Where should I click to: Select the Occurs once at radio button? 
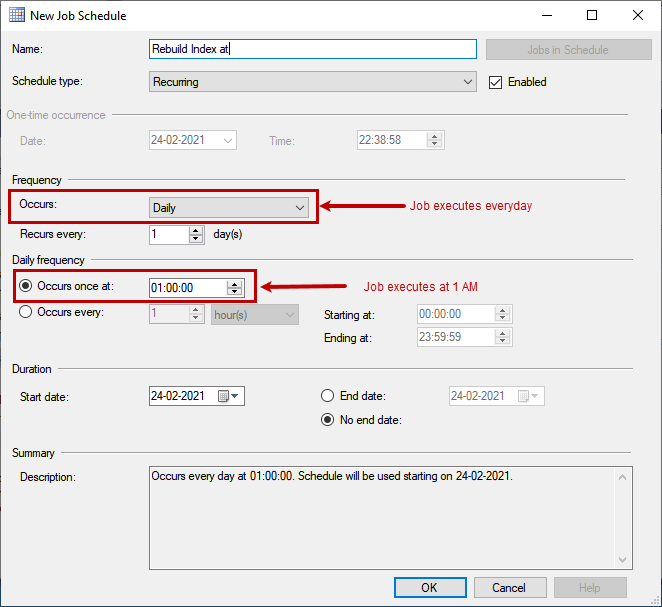pos(27,286)
